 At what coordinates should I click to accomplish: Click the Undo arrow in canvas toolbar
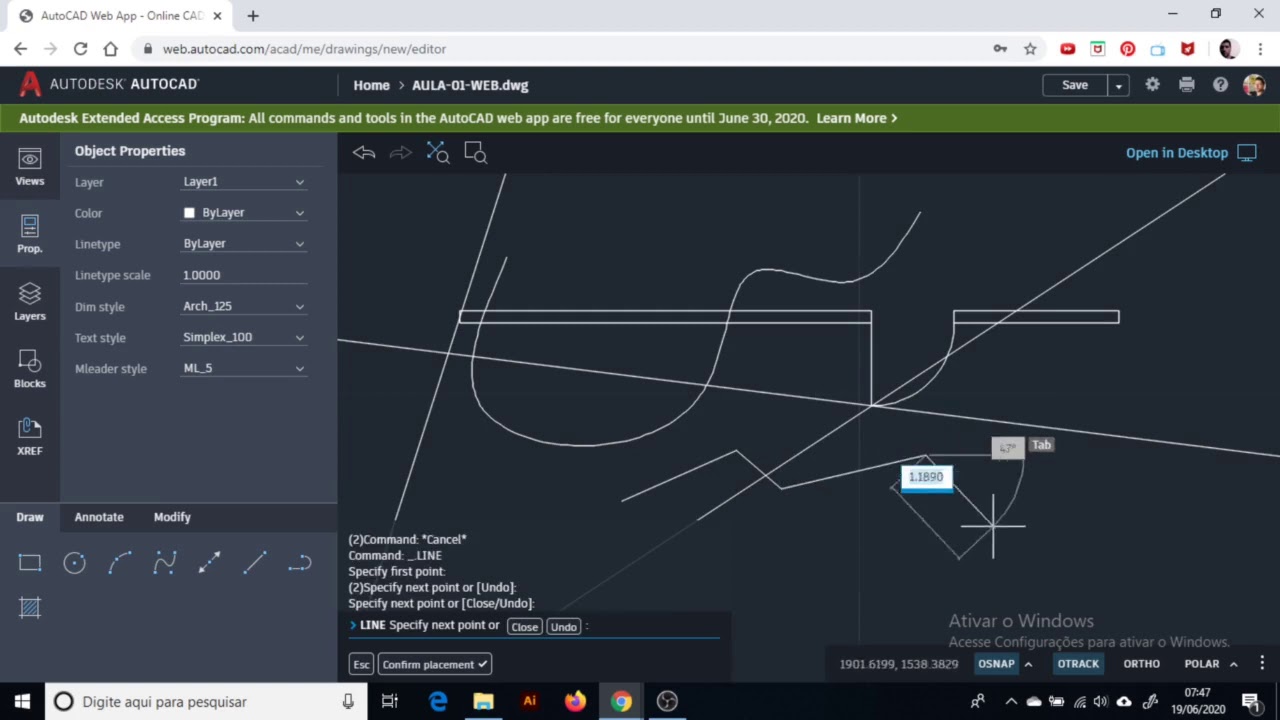pos(364,153)
